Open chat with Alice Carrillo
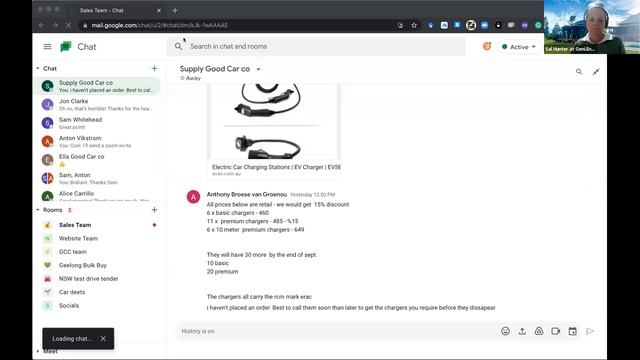 click(98, 196)
